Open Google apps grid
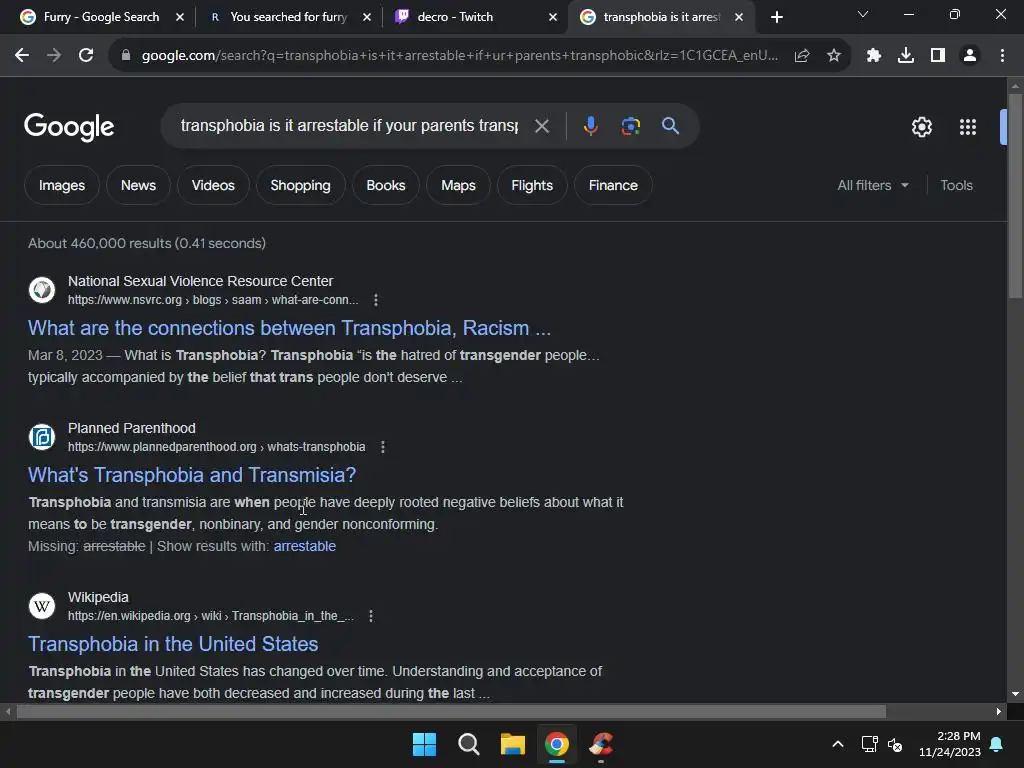The image size is (1024, 768). click(968, 127)
